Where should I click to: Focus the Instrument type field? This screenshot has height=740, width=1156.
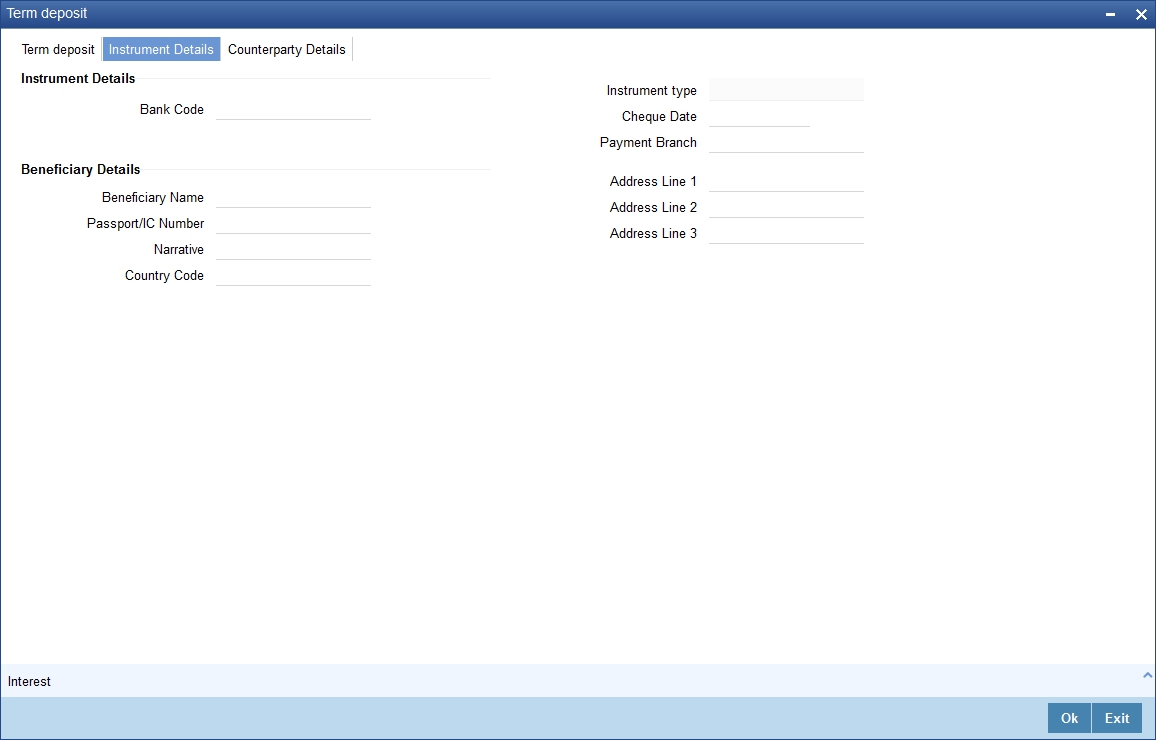(x=786, y=90)
